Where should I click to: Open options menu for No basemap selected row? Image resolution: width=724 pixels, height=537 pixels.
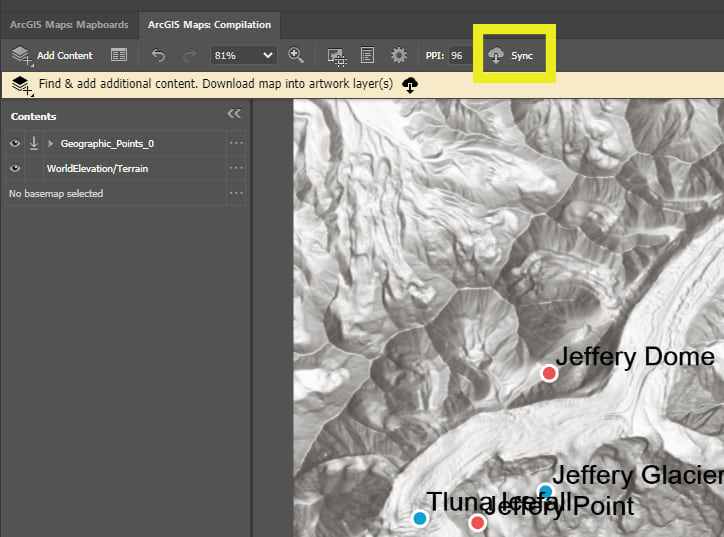click(236, 193)
